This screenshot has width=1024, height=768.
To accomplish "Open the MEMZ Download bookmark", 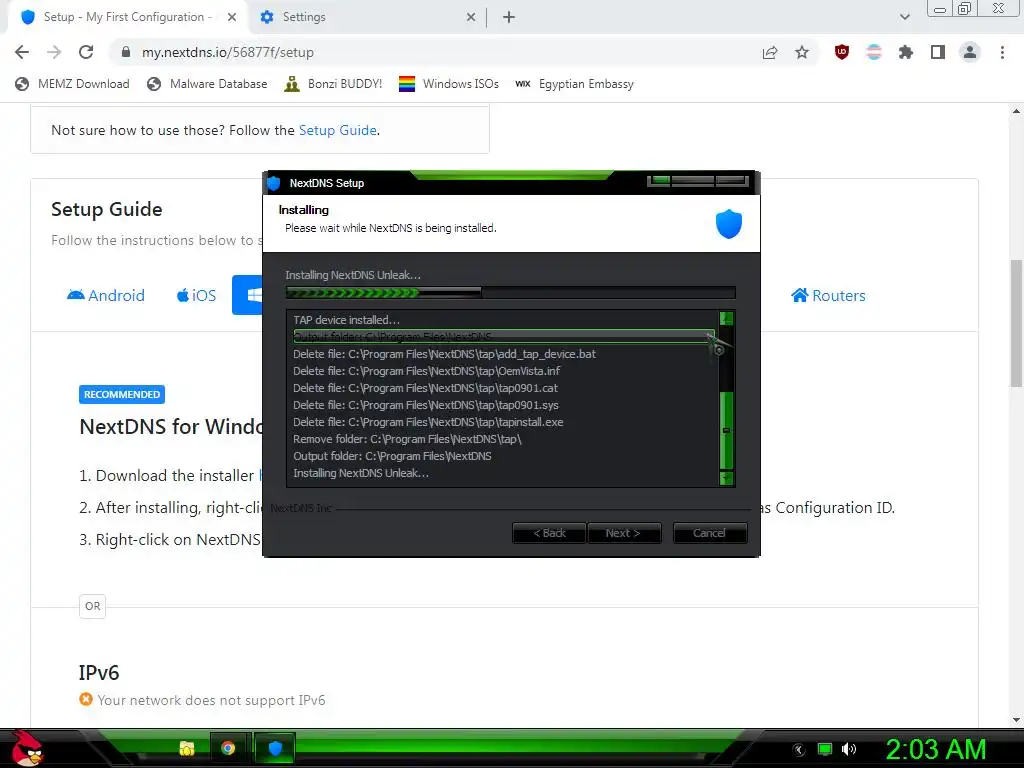I will tap(72, 84).
